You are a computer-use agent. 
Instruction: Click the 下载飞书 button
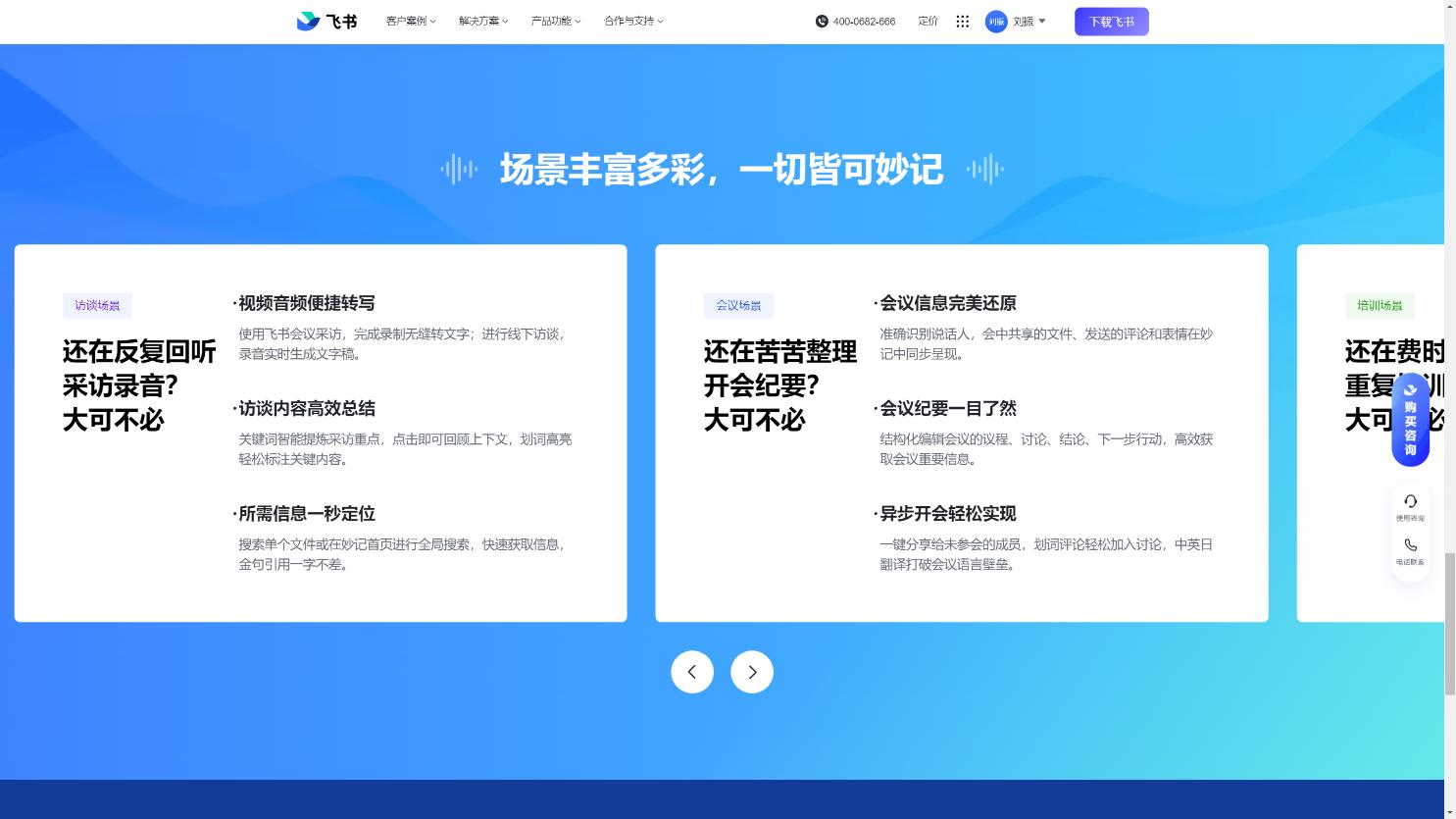coord(1112,22)
